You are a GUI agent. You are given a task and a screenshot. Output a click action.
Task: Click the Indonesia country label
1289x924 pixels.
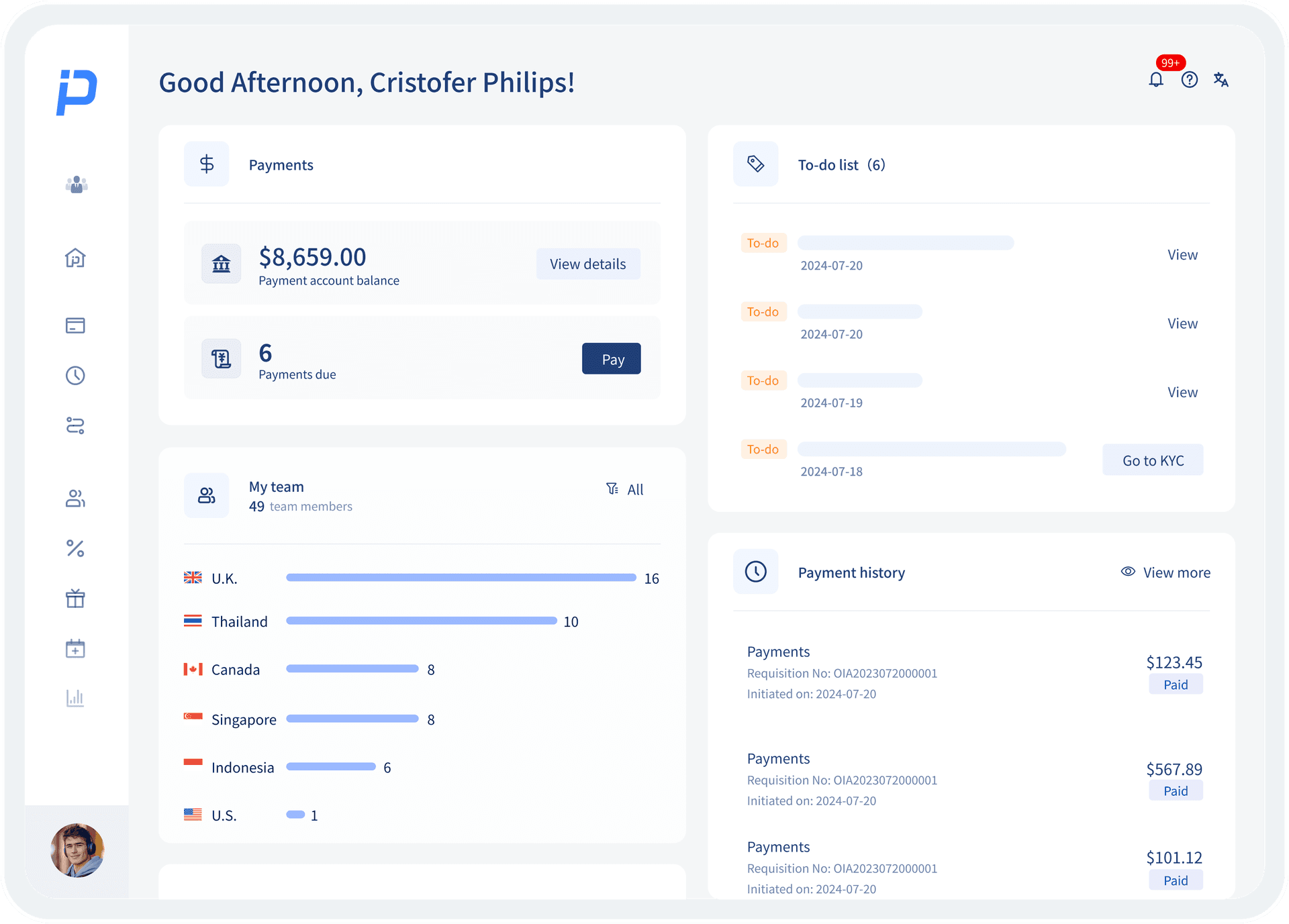coord(242,768)
